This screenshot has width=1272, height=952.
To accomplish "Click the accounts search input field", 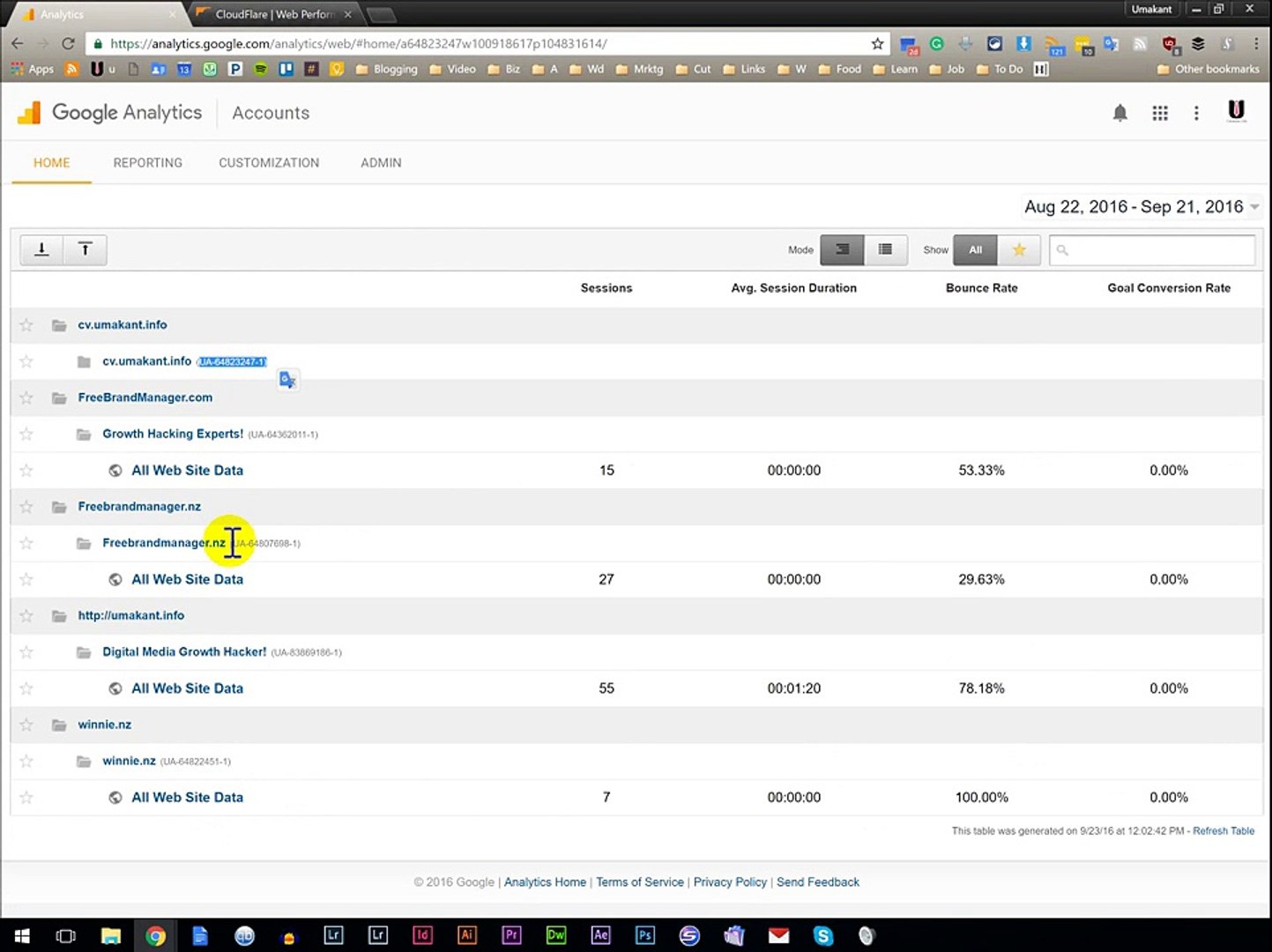I will tap(1152, 250).
